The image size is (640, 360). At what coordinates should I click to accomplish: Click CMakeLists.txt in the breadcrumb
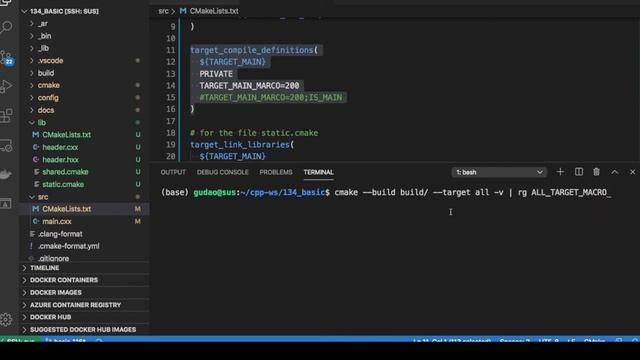(x=214, y=11)
